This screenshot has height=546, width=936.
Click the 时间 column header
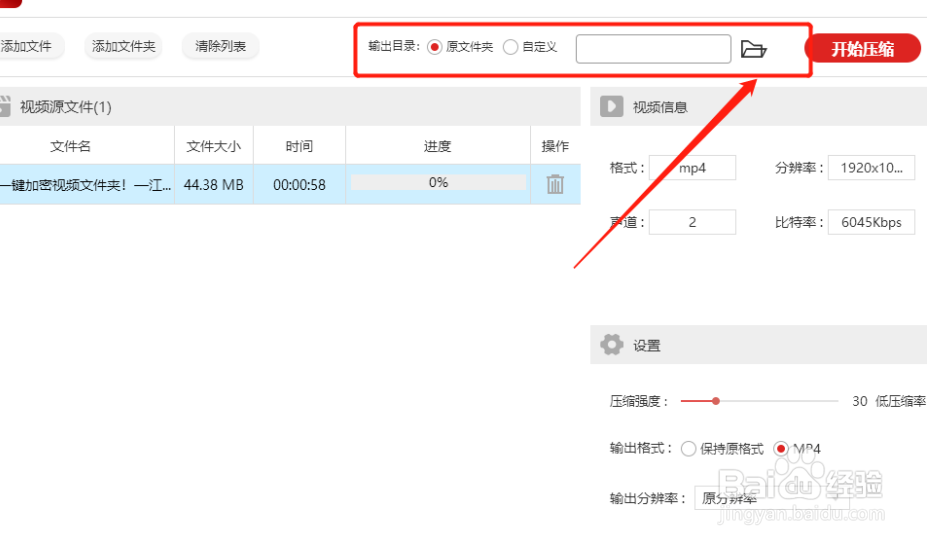(299, 146)
